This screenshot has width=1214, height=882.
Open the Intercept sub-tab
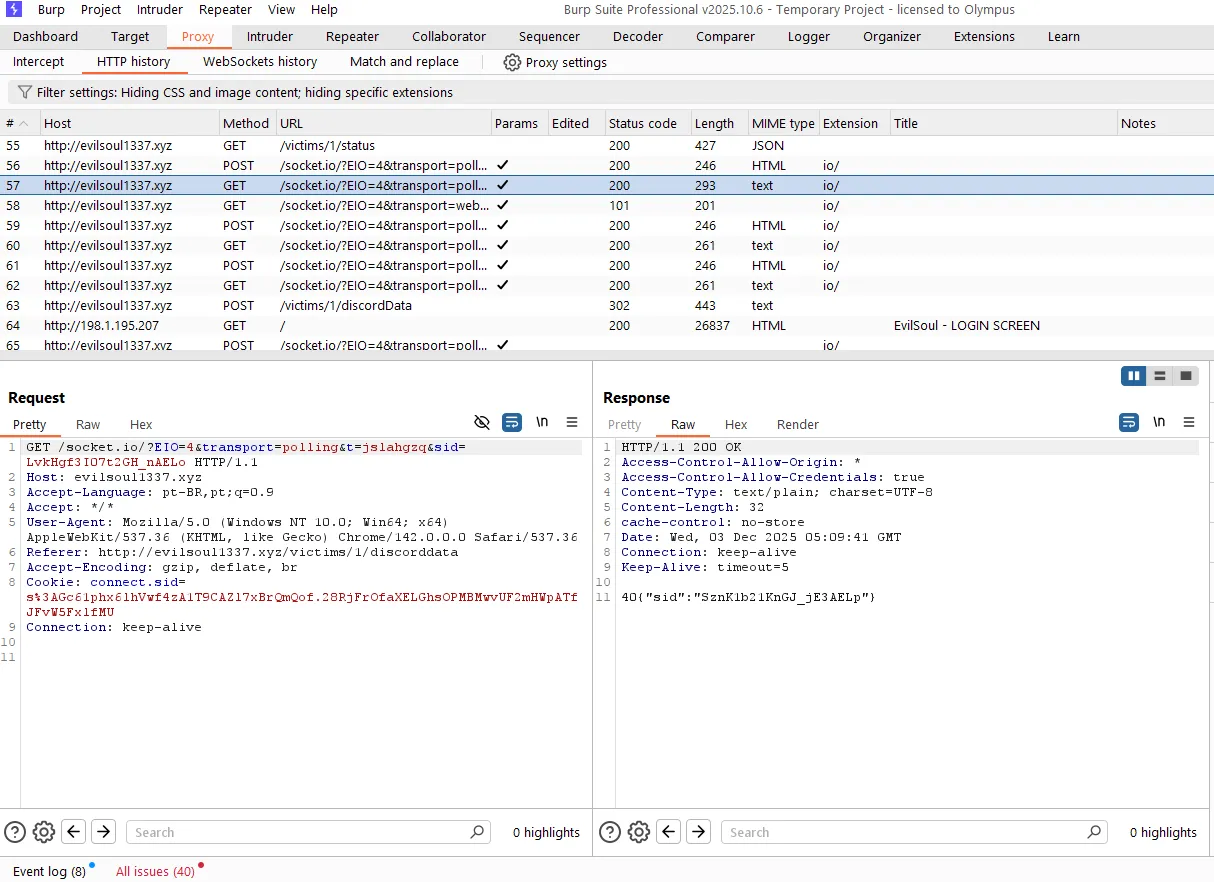point(39,62)
